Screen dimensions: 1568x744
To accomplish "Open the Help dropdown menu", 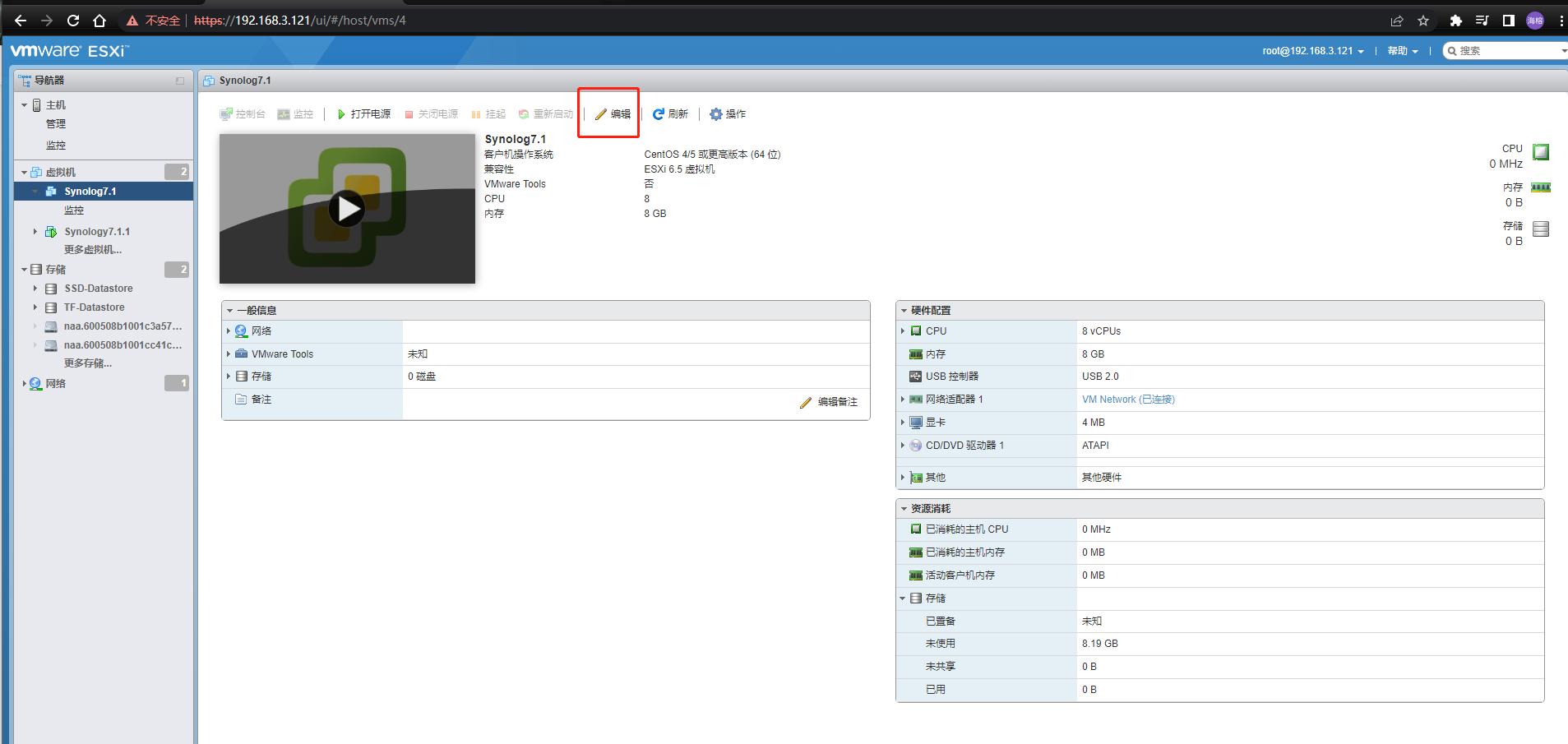I will click(x=1403, y=51).
